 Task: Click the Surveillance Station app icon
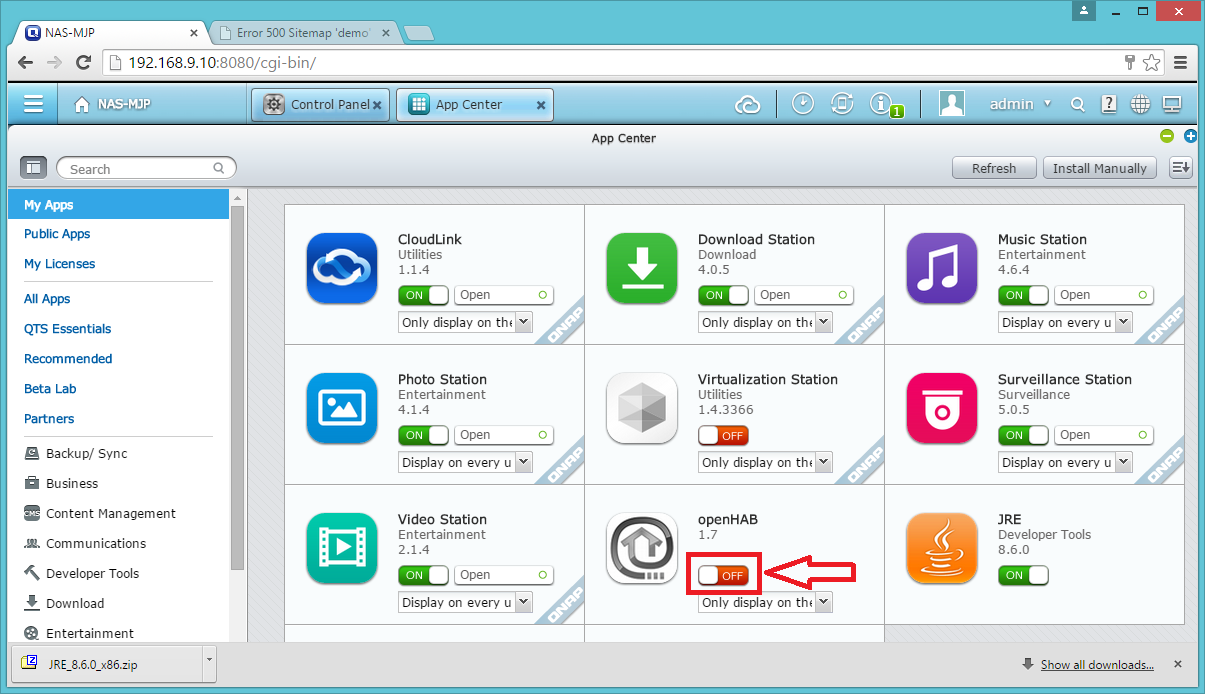(x=942, y=408)
